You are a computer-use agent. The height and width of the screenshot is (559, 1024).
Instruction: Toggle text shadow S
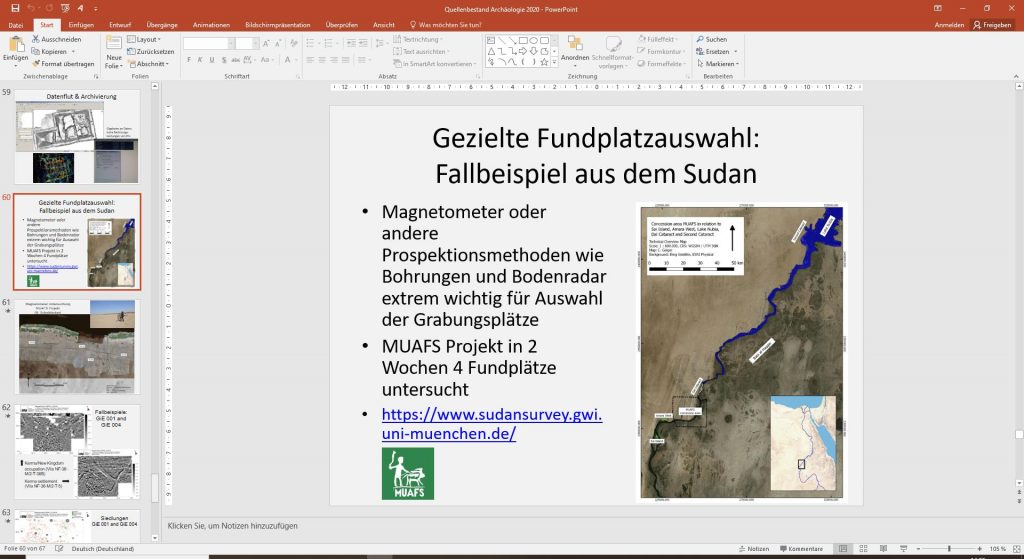(224, 60)
